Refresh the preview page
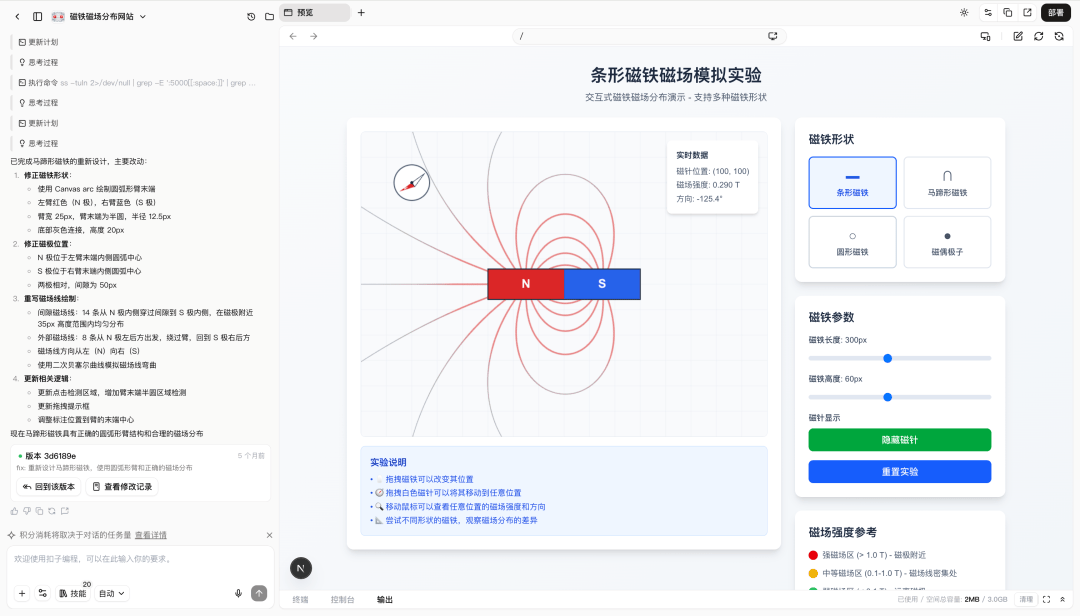 click(x=1039, y=36)
